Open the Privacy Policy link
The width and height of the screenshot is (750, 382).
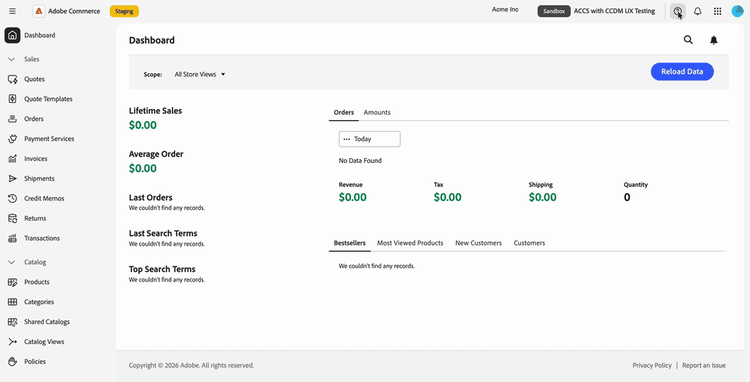coord(652,365)
